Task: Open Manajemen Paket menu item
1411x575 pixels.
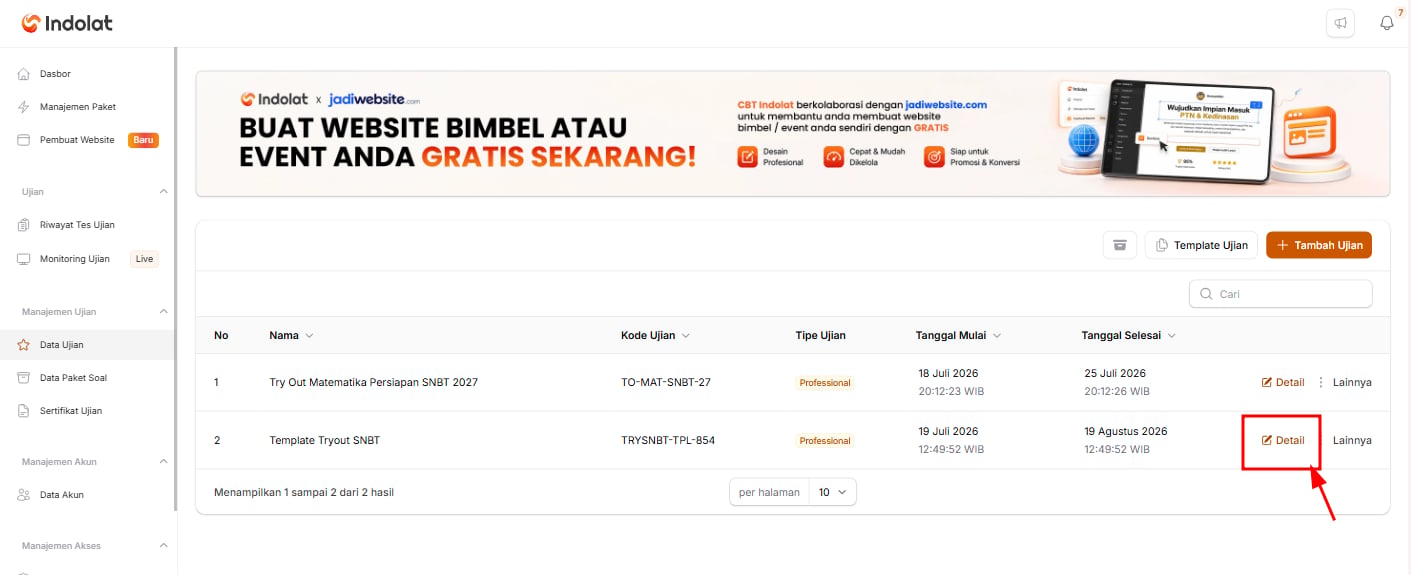Action: [x=88, y=107]
